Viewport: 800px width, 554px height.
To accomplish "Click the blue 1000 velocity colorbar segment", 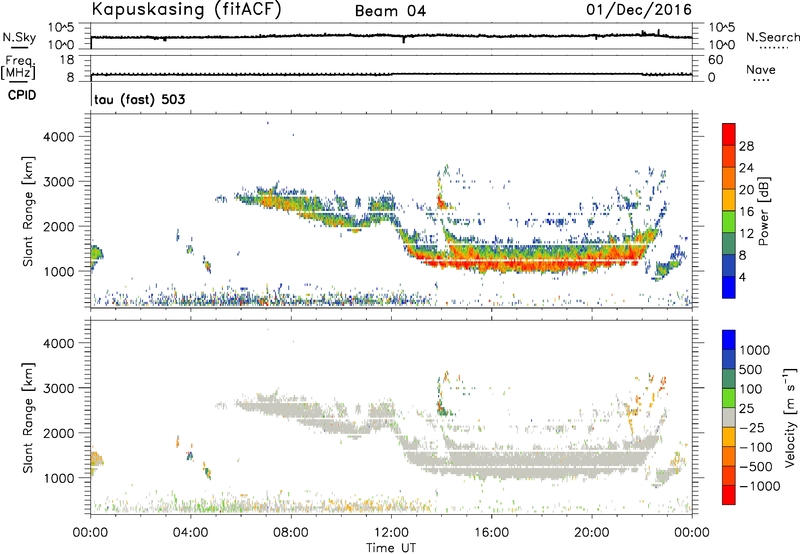I will pos(729,340).
